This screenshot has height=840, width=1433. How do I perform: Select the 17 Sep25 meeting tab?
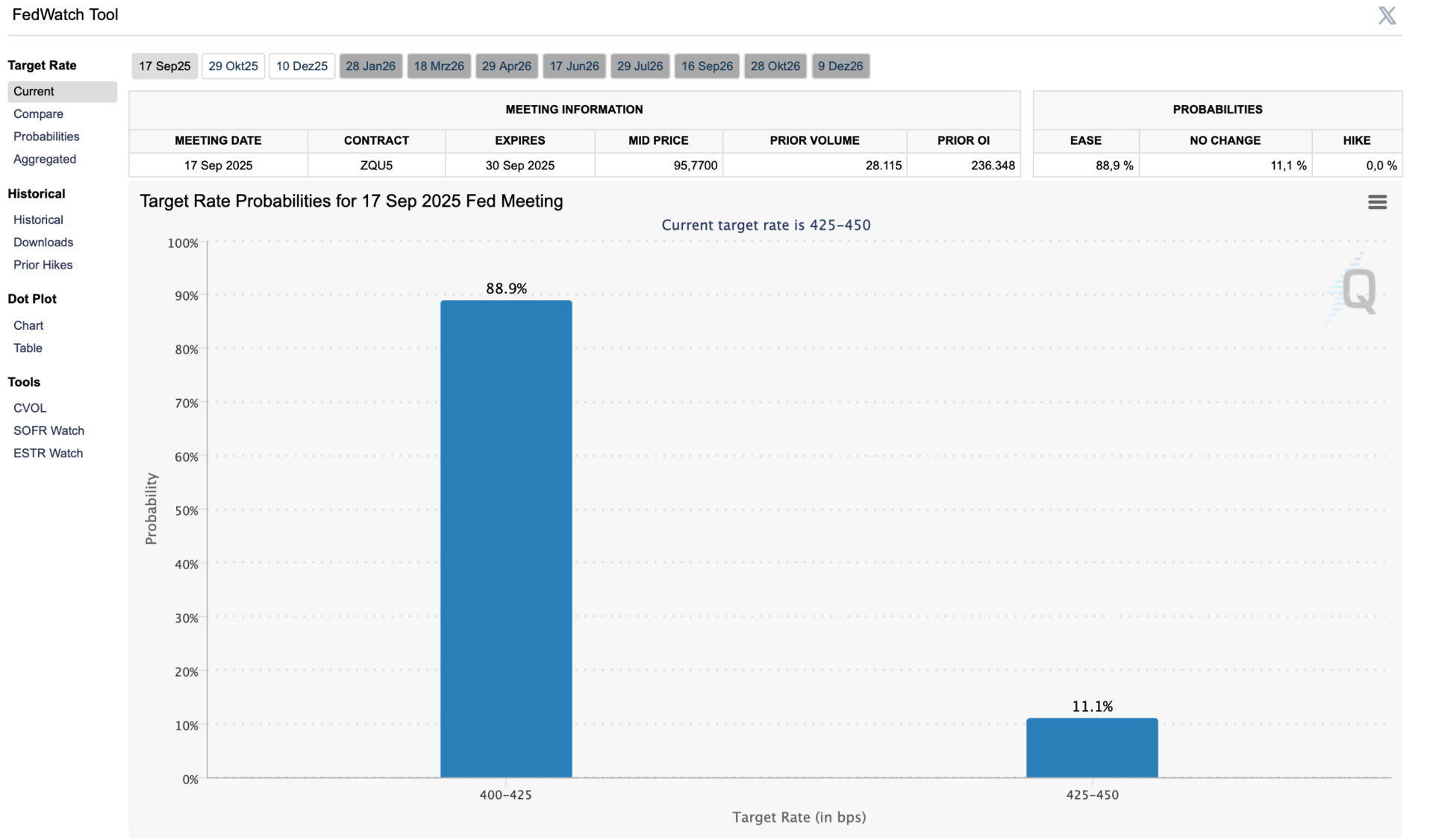165,66
